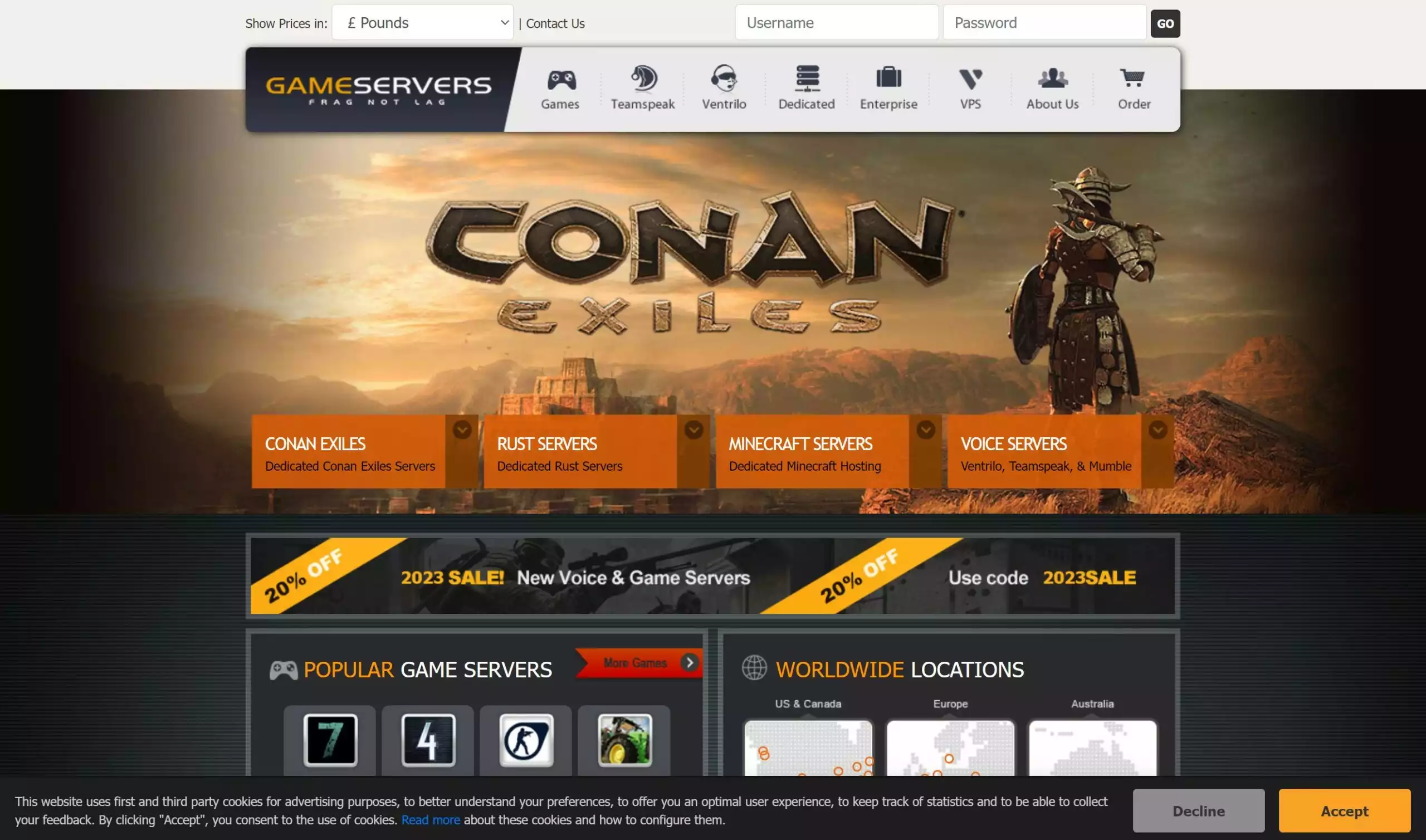Click the About Us people icon
Image resolution: width=1426 pixels, height=840 pixels.
tap(1053, 78)
